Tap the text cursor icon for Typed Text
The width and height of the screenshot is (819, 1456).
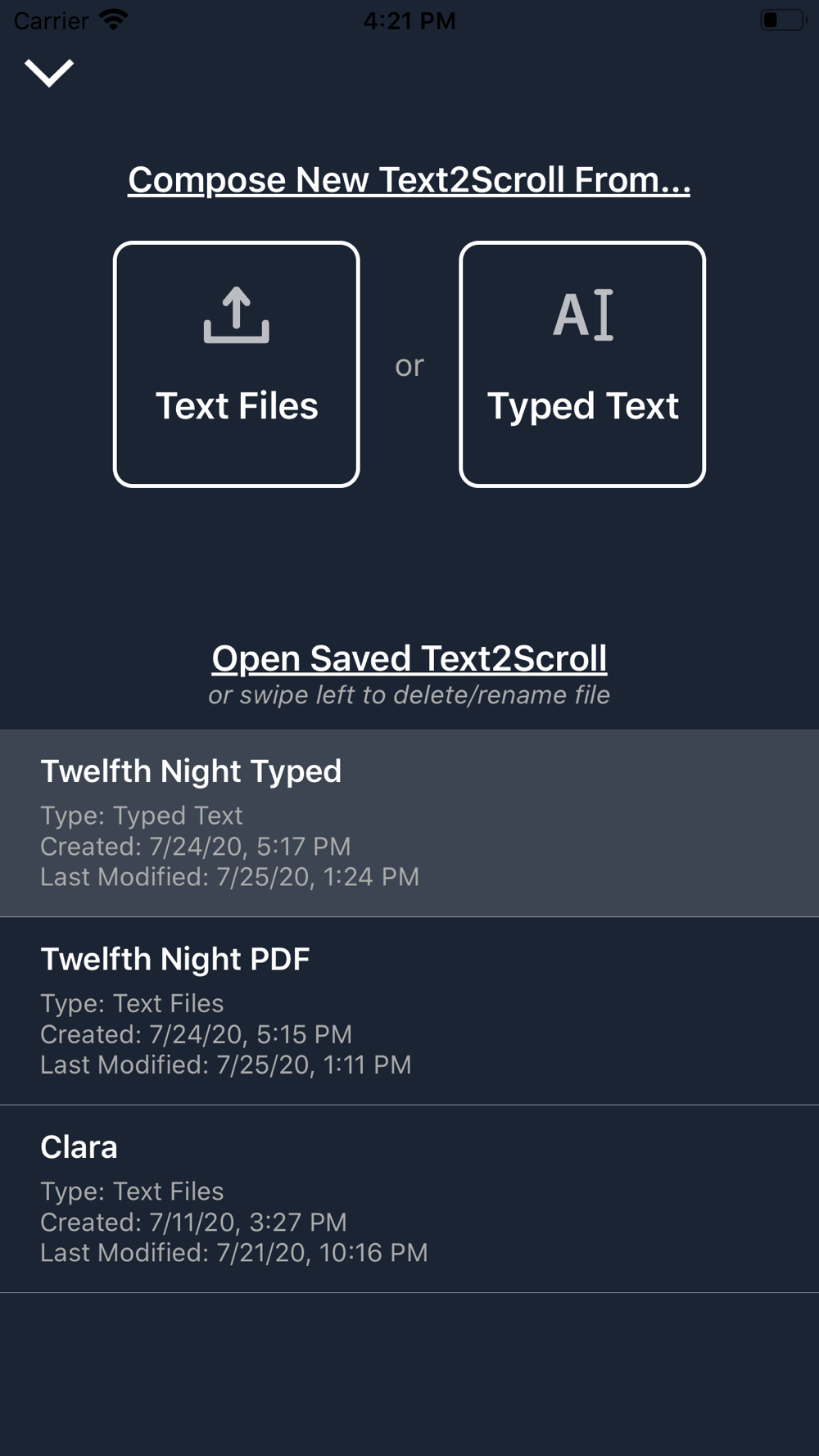coord(583,314)
